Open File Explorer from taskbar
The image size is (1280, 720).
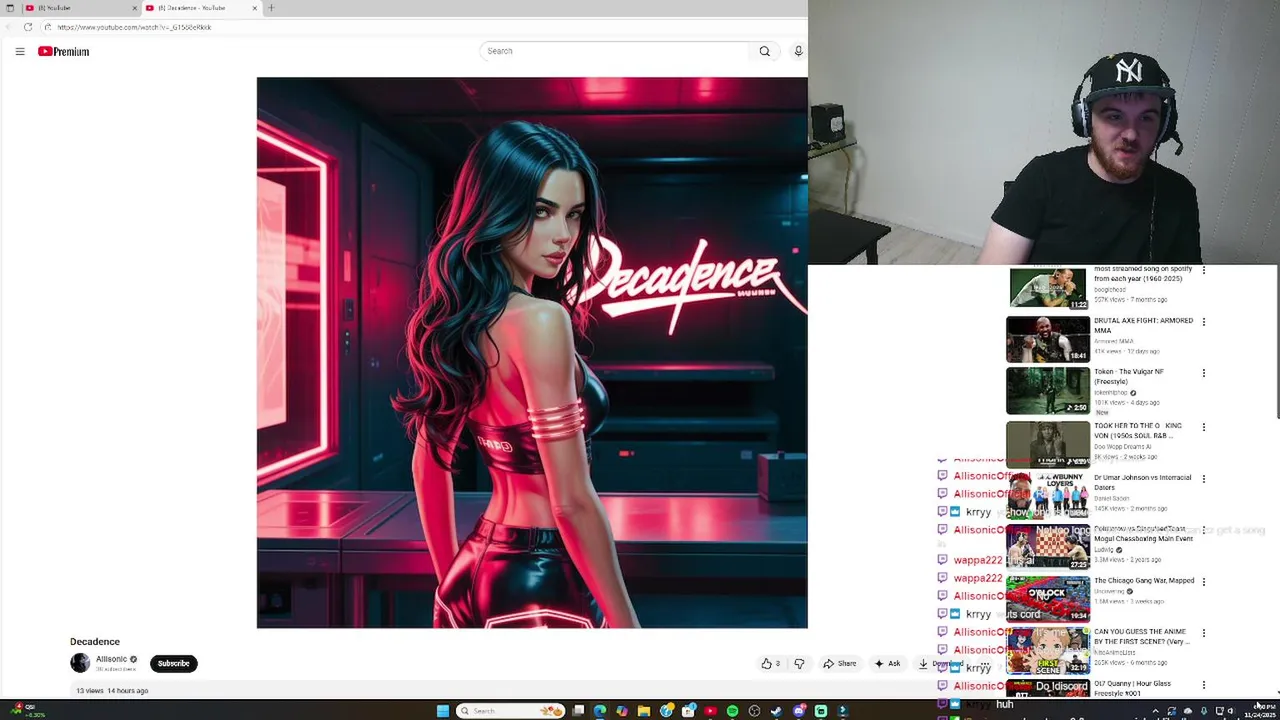click(644, 711)
